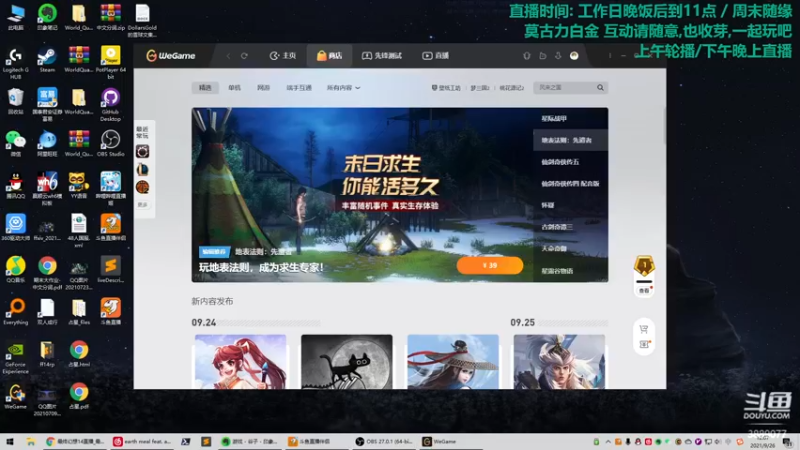Click the magnifier search icon
800x450 pixels.
(601, 88)
